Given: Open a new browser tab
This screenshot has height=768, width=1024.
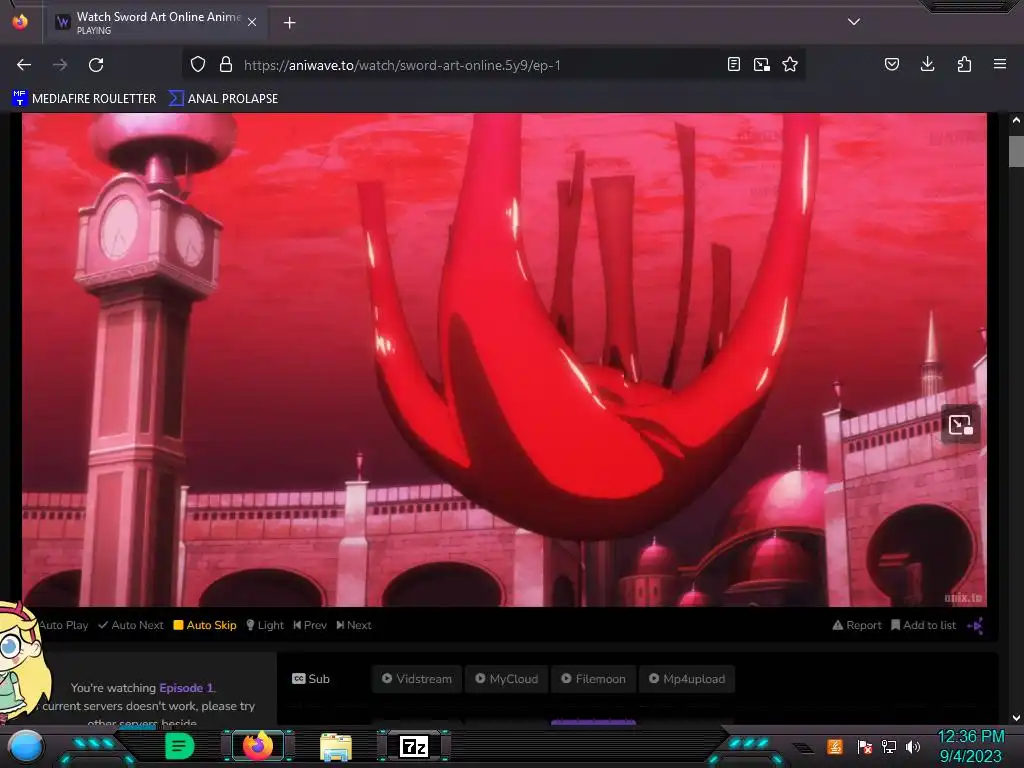Looking at the screenshot, I should pos(289,23).
